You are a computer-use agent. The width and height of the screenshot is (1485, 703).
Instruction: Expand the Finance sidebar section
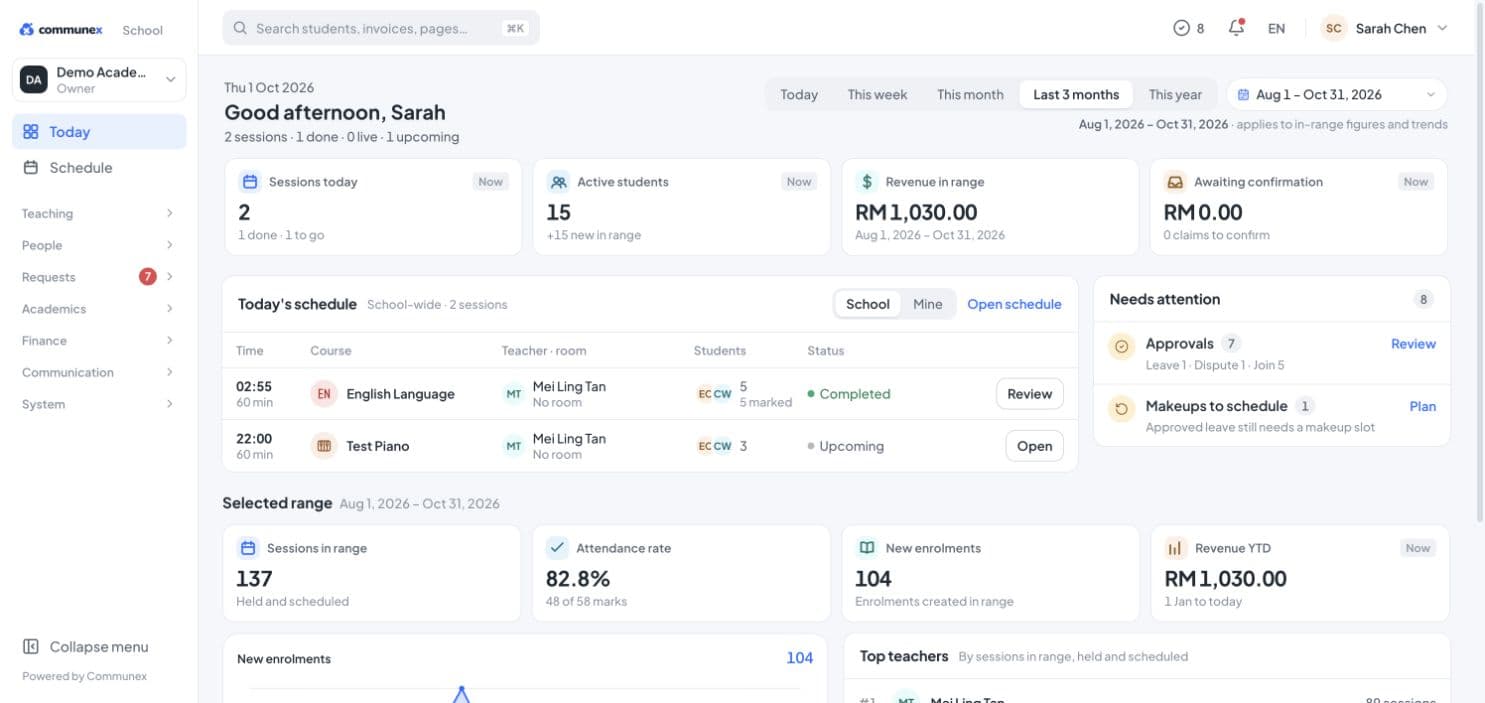point(99,341)
